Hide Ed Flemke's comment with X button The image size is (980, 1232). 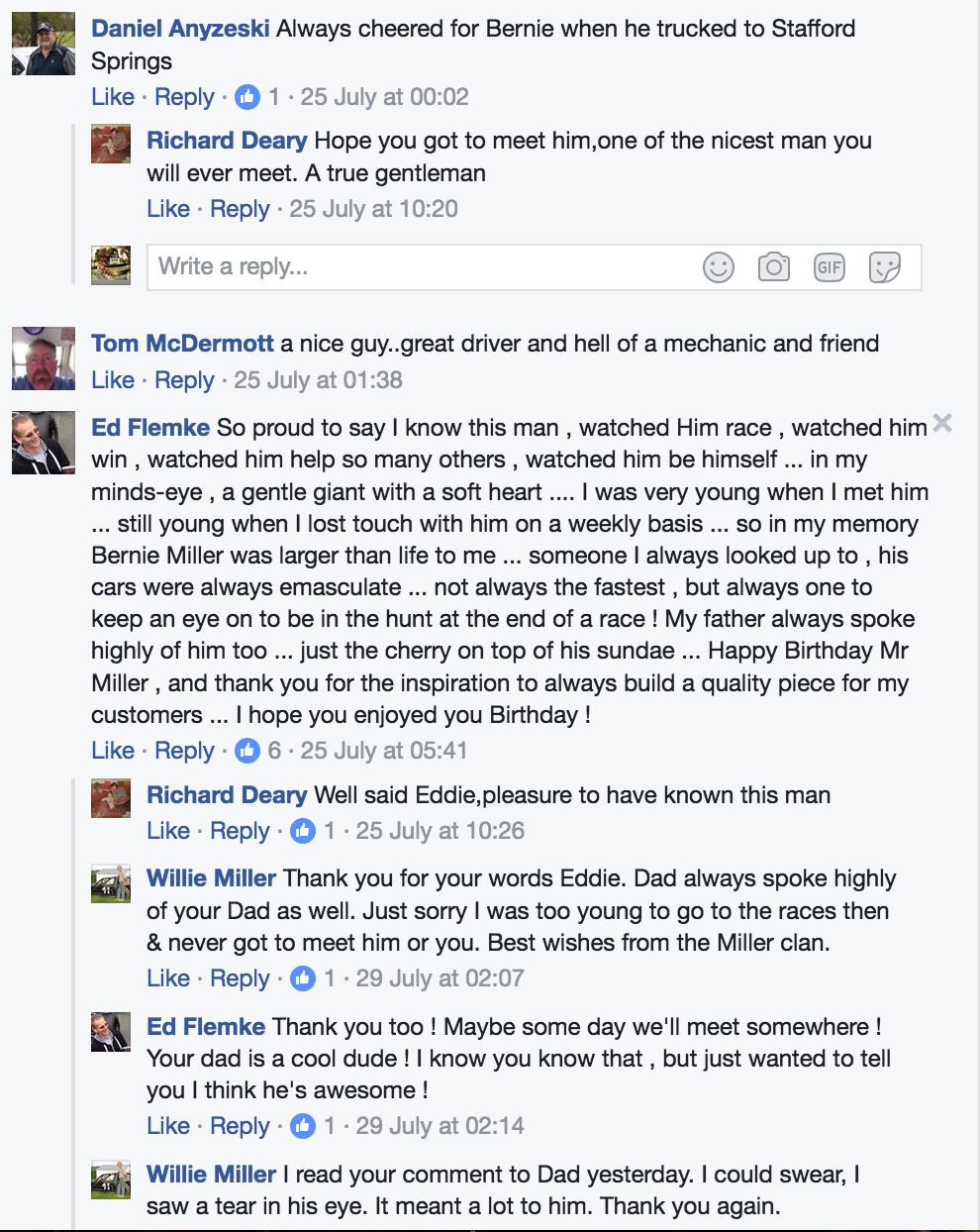[942, 424]
